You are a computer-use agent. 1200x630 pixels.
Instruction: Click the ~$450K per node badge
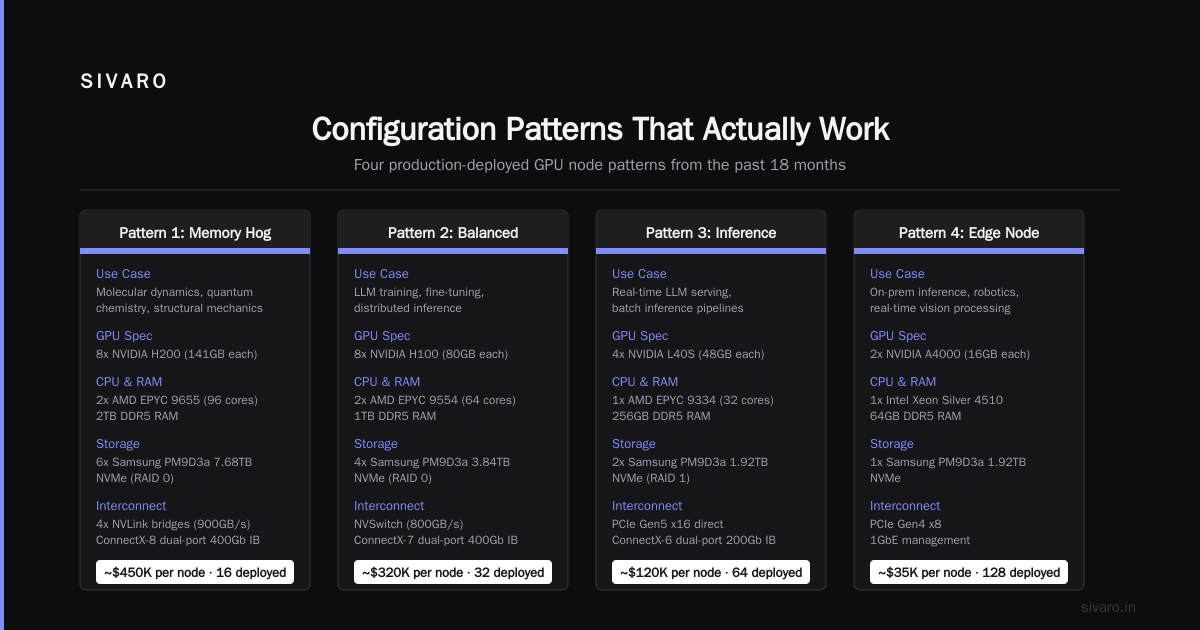pos(195,572)
